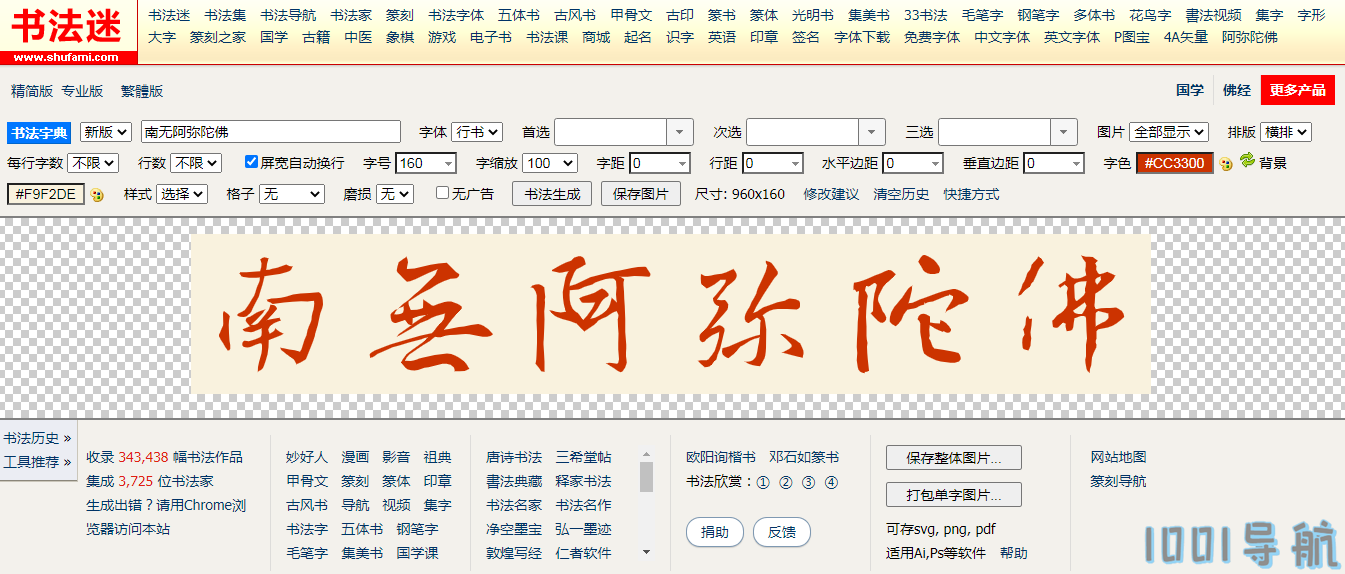Image resolution: width=1345 pixels, height=574 pixels.
Task: Open the 快捷方式 link
Action: [x=971, y=194]
